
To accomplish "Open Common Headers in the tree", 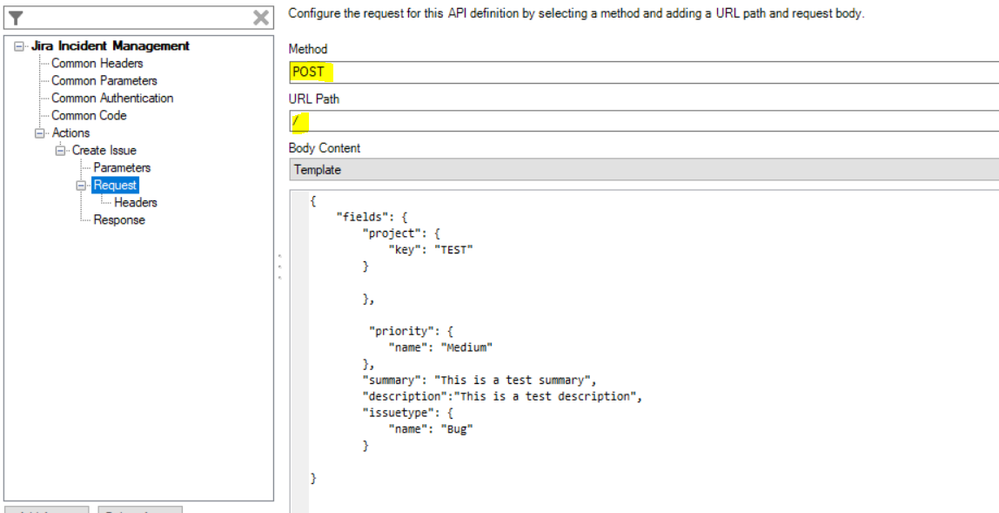I will tap(97, 63).
